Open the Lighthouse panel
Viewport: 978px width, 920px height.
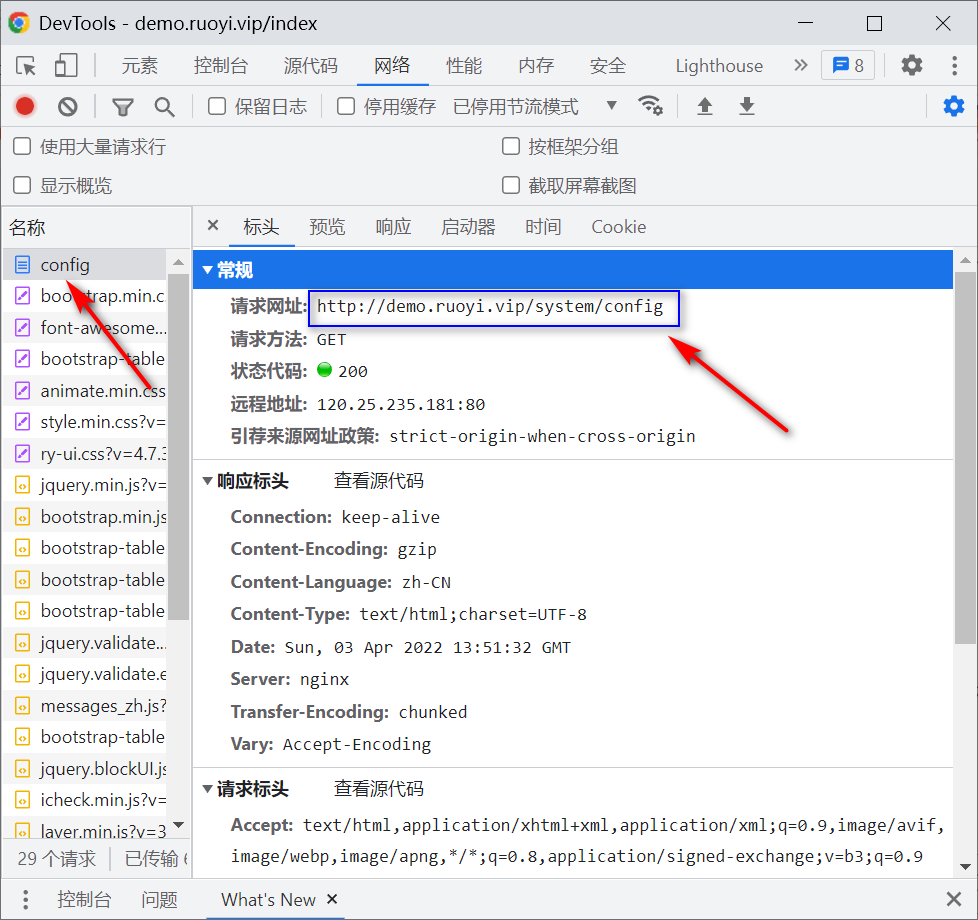719,65
